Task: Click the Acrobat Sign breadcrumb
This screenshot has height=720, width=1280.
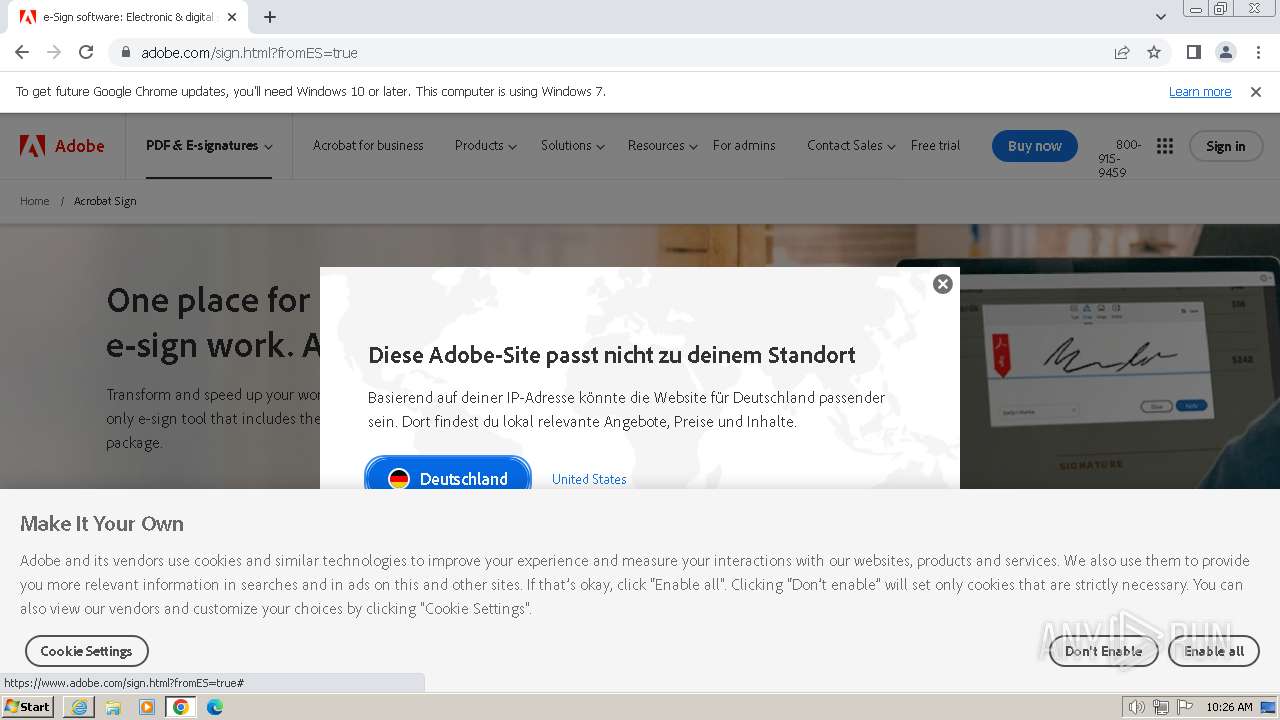Action: coord(105,201)
